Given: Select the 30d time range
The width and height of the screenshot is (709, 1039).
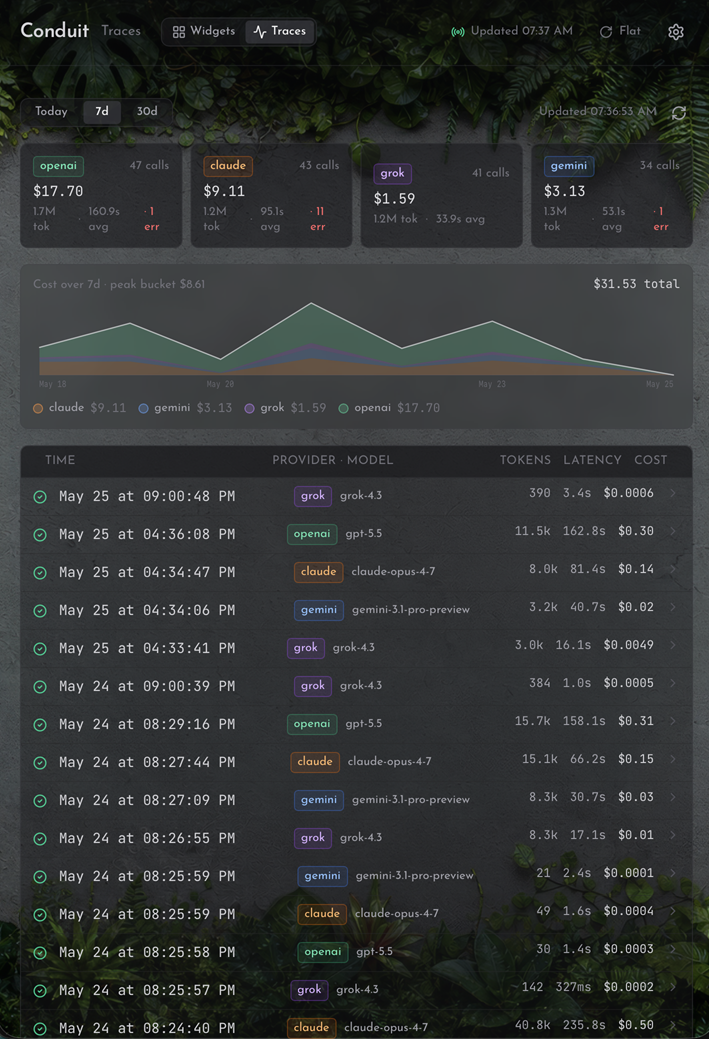Looking at the screenshot, I should pyautogui.click(x=147, y=111).
